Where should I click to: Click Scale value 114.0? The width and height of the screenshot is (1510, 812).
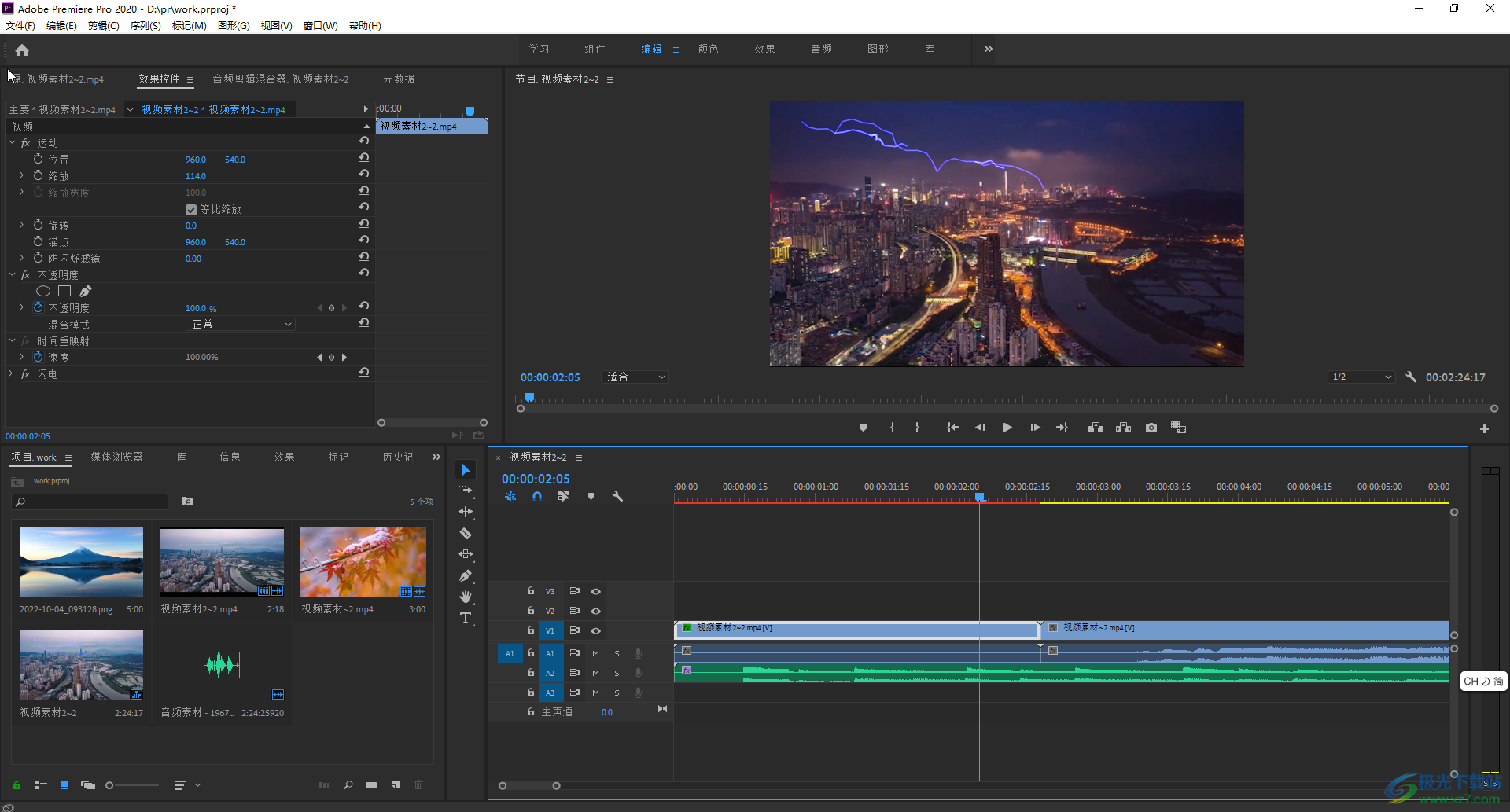coord(196,176)
